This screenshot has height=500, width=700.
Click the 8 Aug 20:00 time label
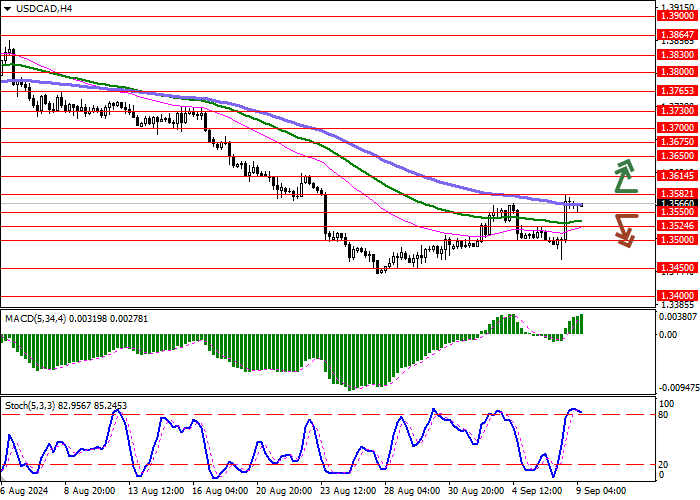pyautogui.click(x=91, y=490)
